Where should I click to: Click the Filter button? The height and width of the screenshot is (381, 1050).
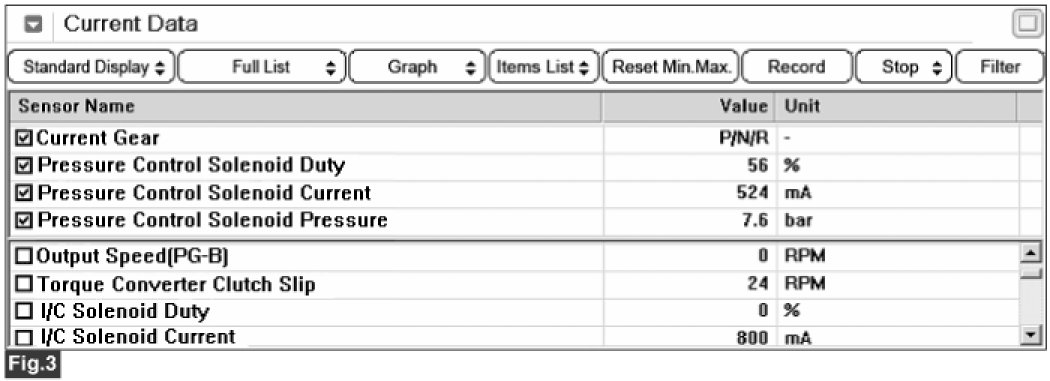1000,67
